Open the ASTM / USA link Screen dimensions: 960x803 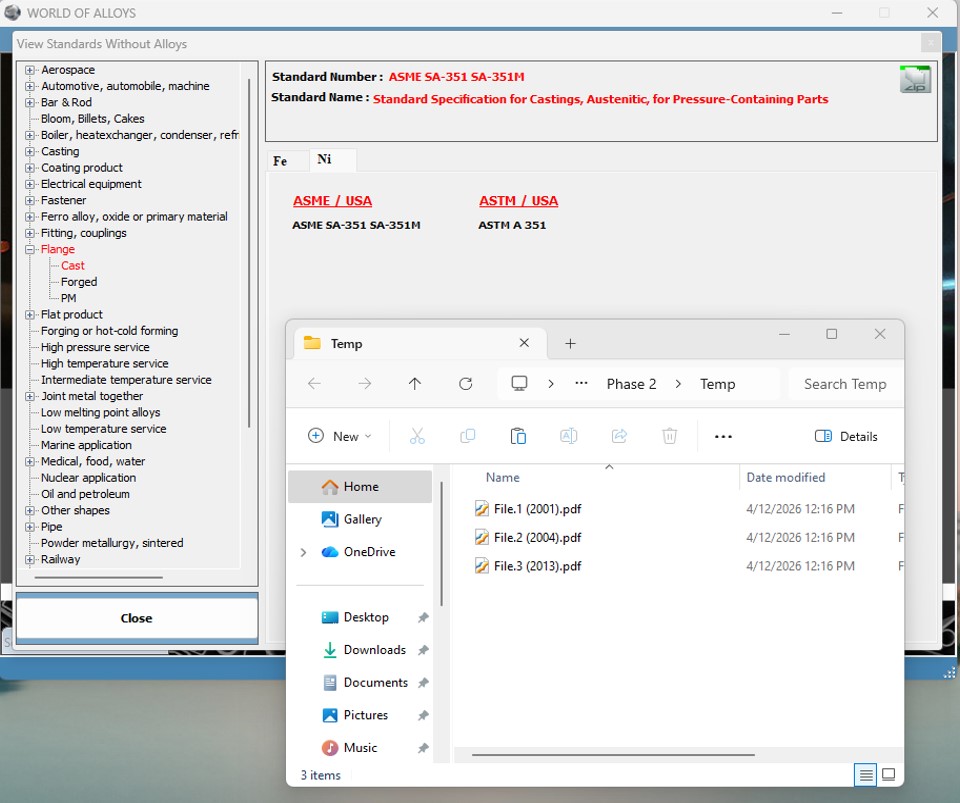(x=518, y=201)
